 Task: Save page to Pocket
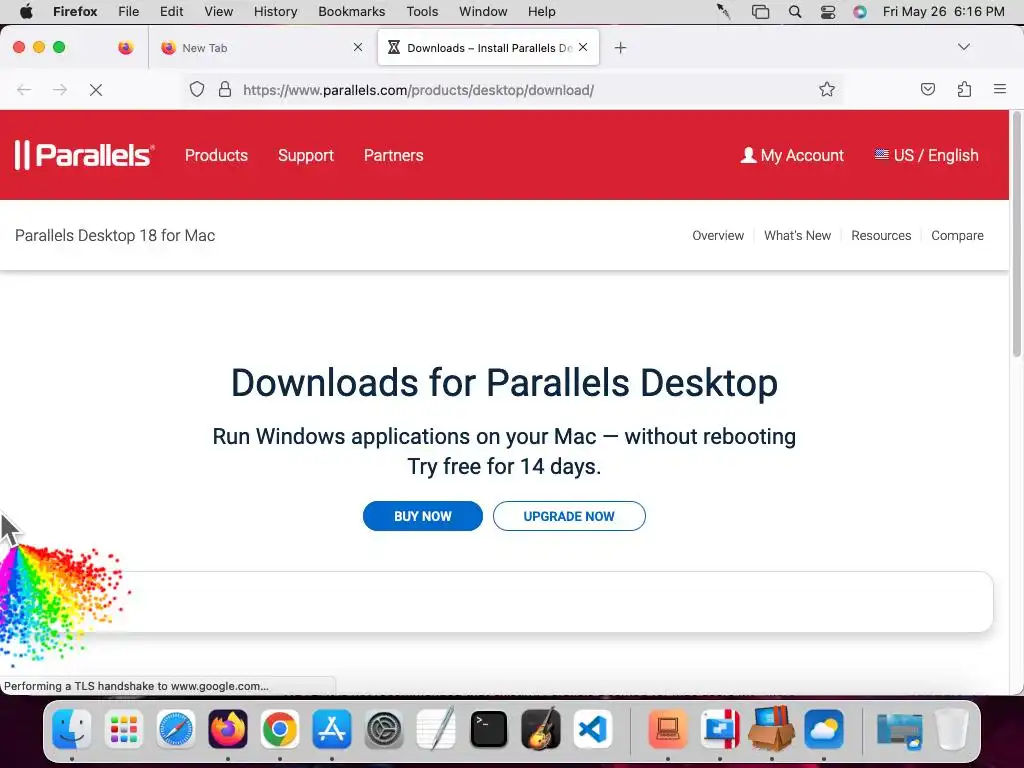coord(927,89)
